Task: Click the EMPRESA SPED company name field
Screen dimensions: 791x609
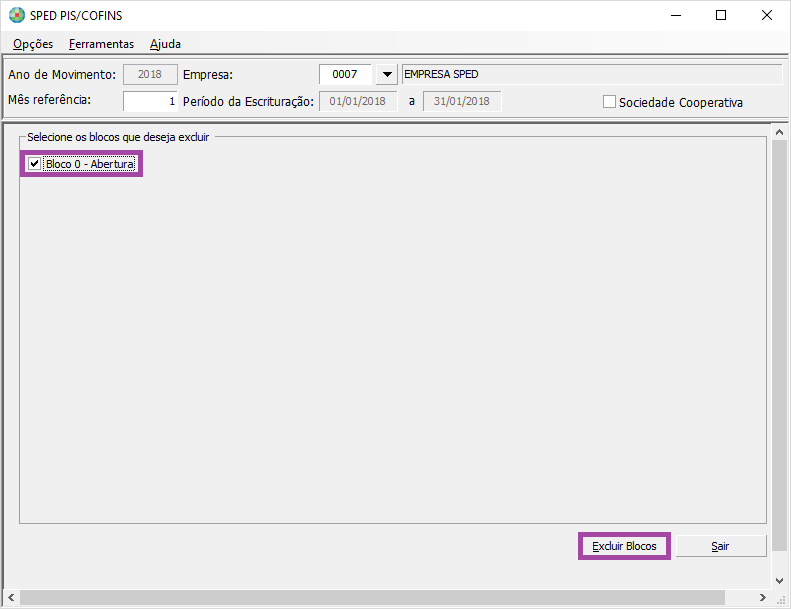Action: tap(590, 75)
